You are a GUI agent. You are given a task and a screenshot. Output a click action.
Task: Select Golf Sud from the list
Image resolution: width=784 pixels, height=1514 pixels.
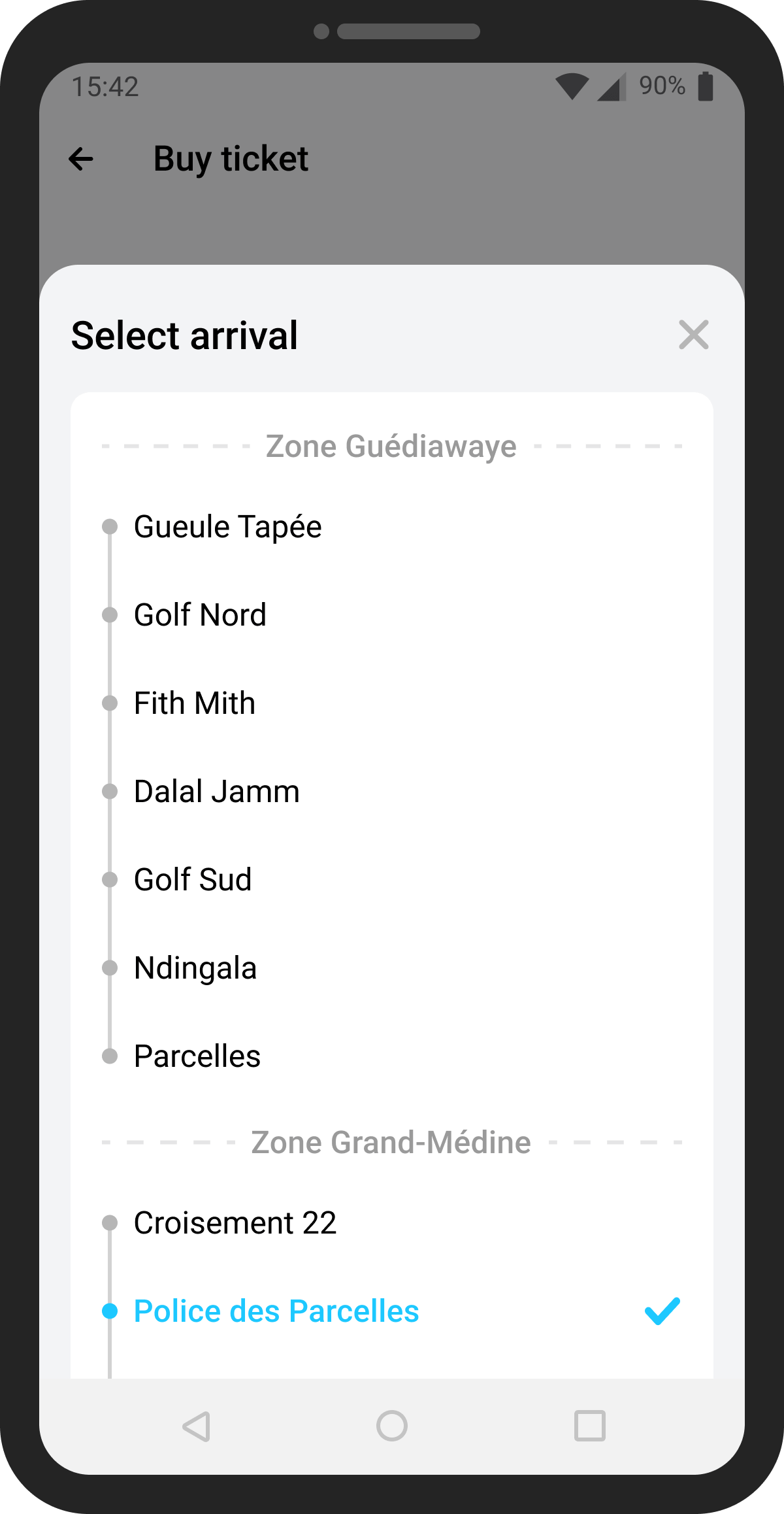tap(193, 880)
